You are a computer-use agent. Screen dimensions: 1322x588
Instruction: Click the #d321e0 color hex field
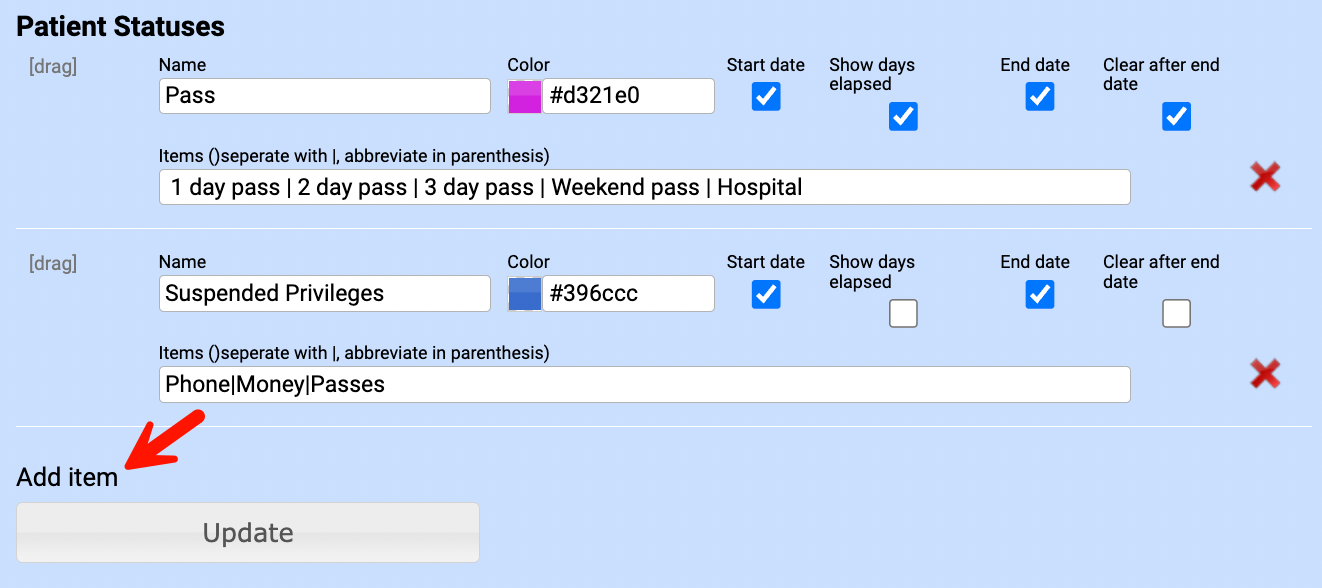coord(628,97)
